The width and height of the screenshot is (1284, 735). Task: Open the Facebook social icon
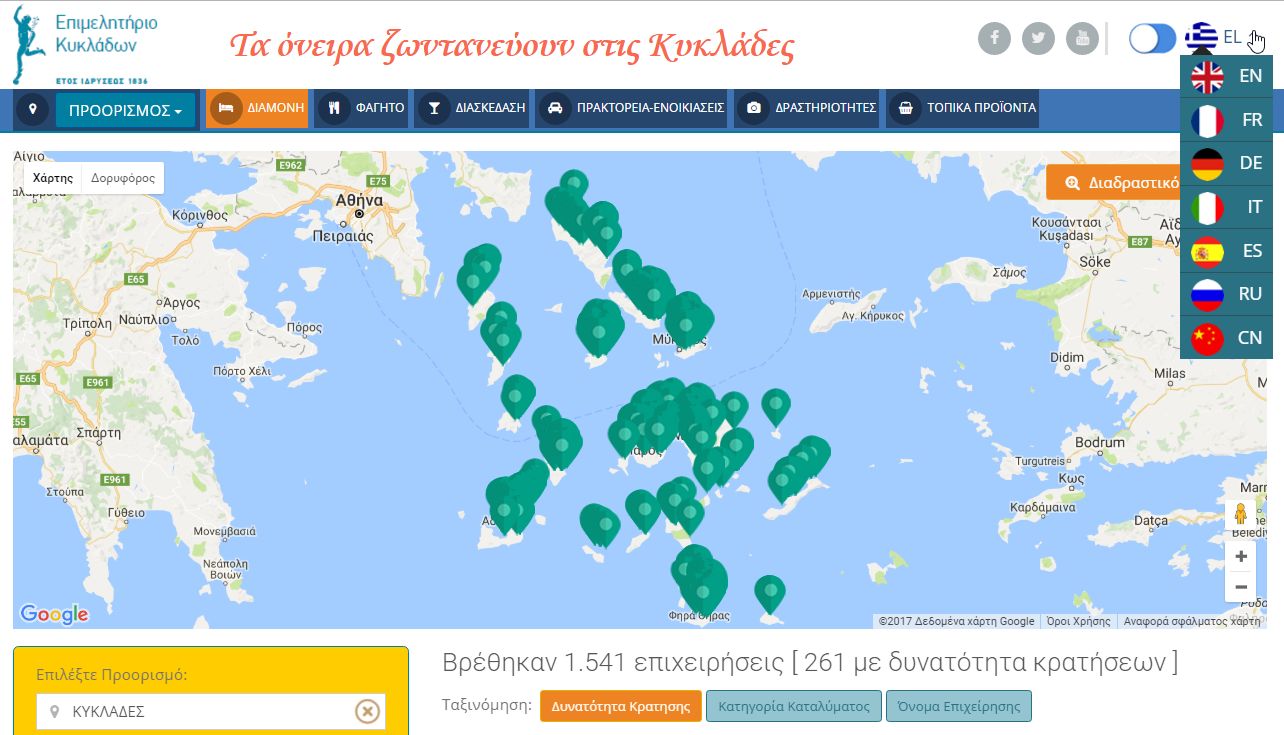[x=994, y=39]
